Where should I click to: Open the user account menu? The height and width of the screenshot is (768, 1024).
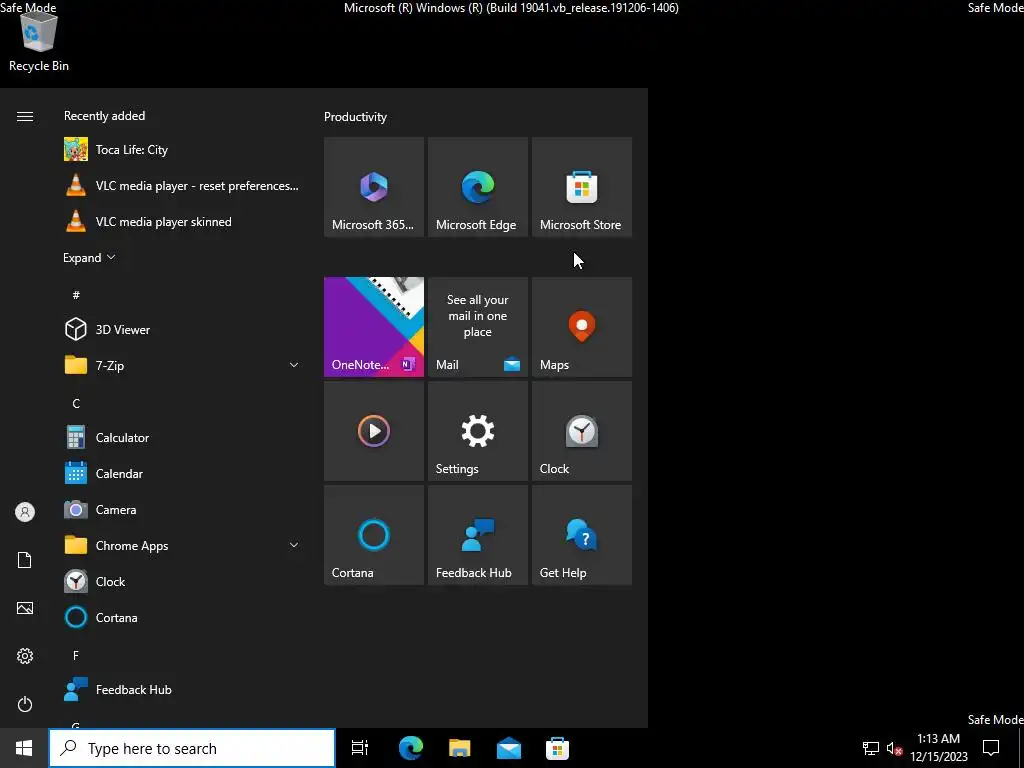(x=25, y=512)
